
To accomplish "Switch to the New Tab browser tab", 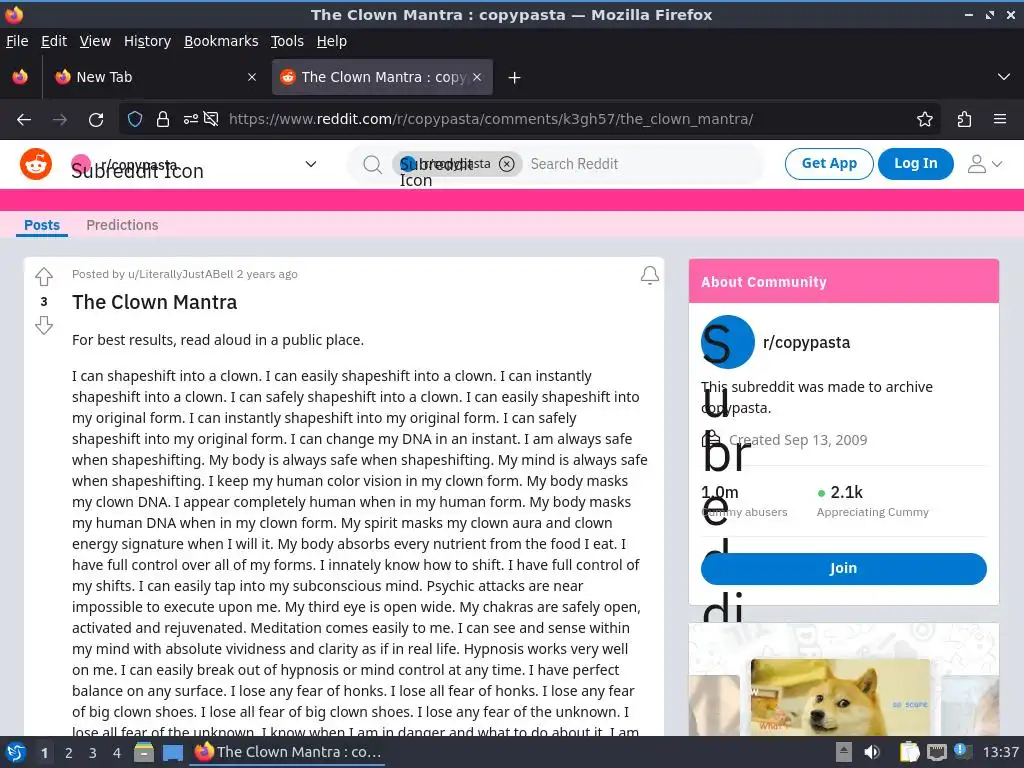I will [x=154, y=77].
